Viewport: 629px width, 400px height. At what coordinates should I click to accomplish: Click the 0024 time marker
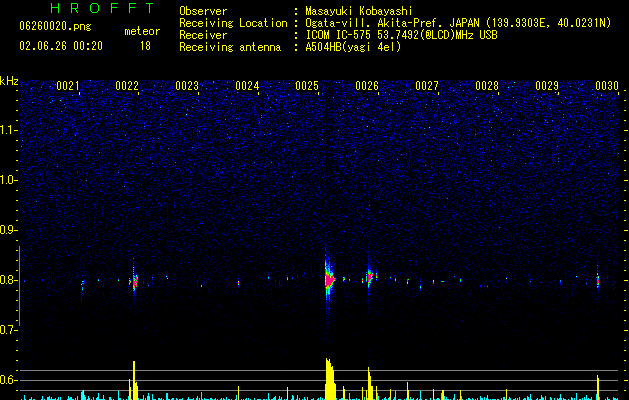(x=247, y=86)
